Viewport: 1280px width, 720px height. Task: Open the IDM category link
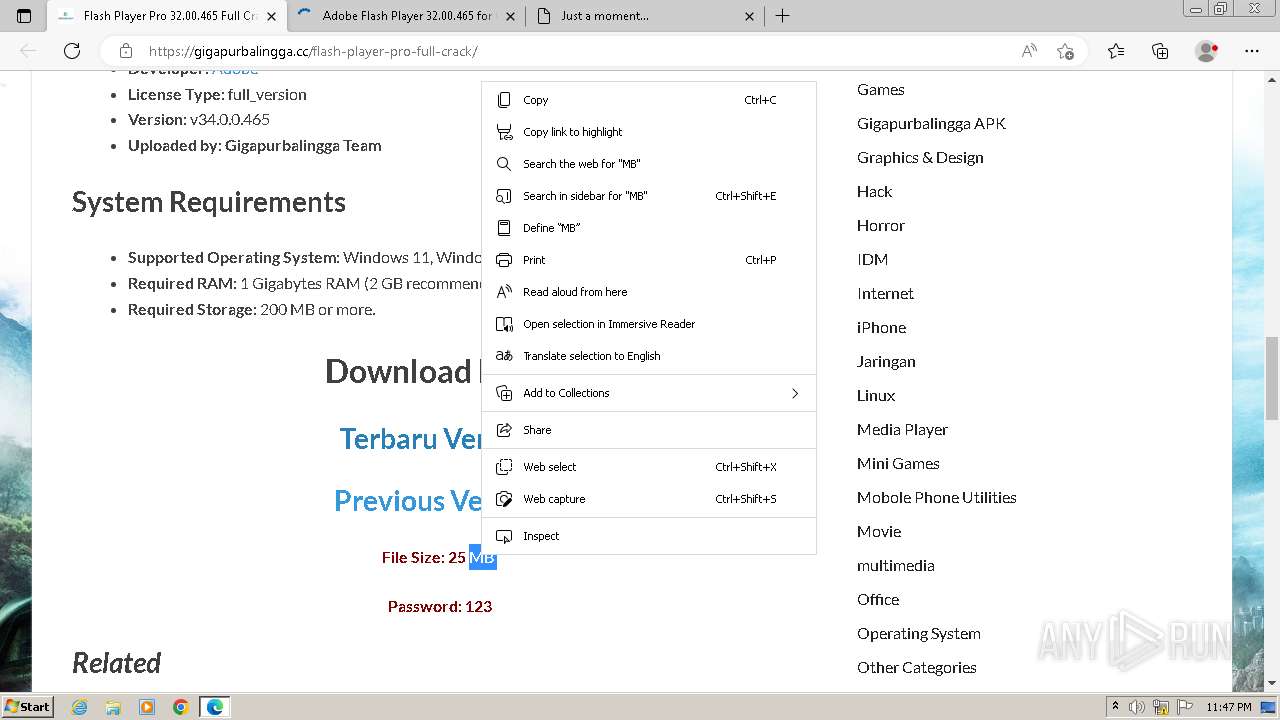872,260
